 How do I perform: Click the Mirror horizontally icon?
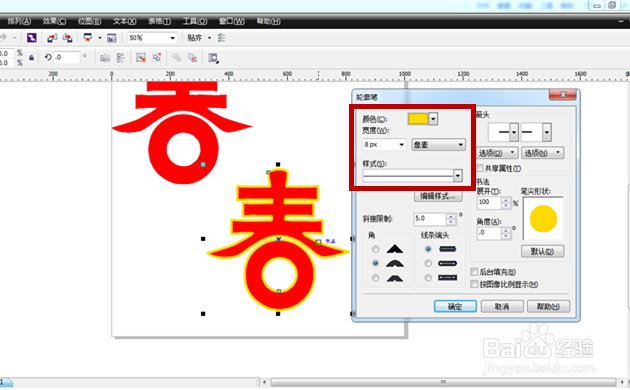[x=105, y=58]
